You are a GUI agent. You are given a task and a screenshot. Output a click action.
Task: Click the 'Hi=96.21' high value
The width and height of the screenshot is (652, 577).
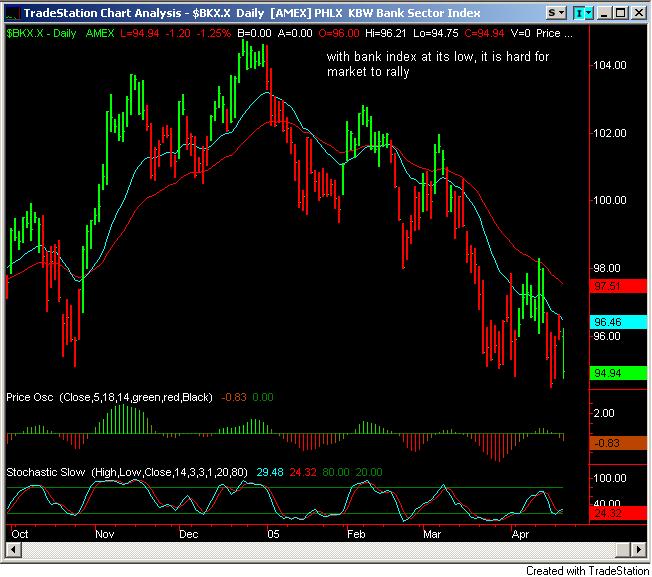click(385, 33)
